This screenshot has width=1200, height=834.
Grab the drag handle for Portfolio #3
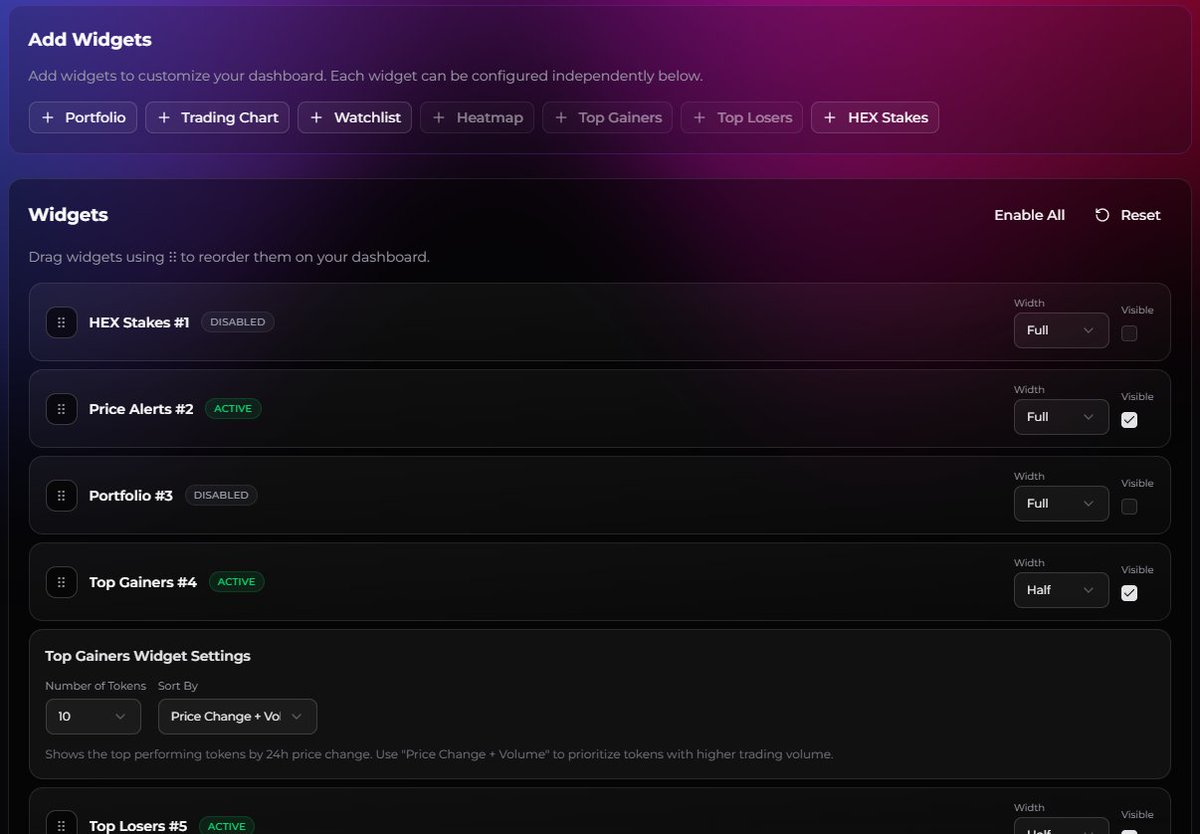(61, 495)
